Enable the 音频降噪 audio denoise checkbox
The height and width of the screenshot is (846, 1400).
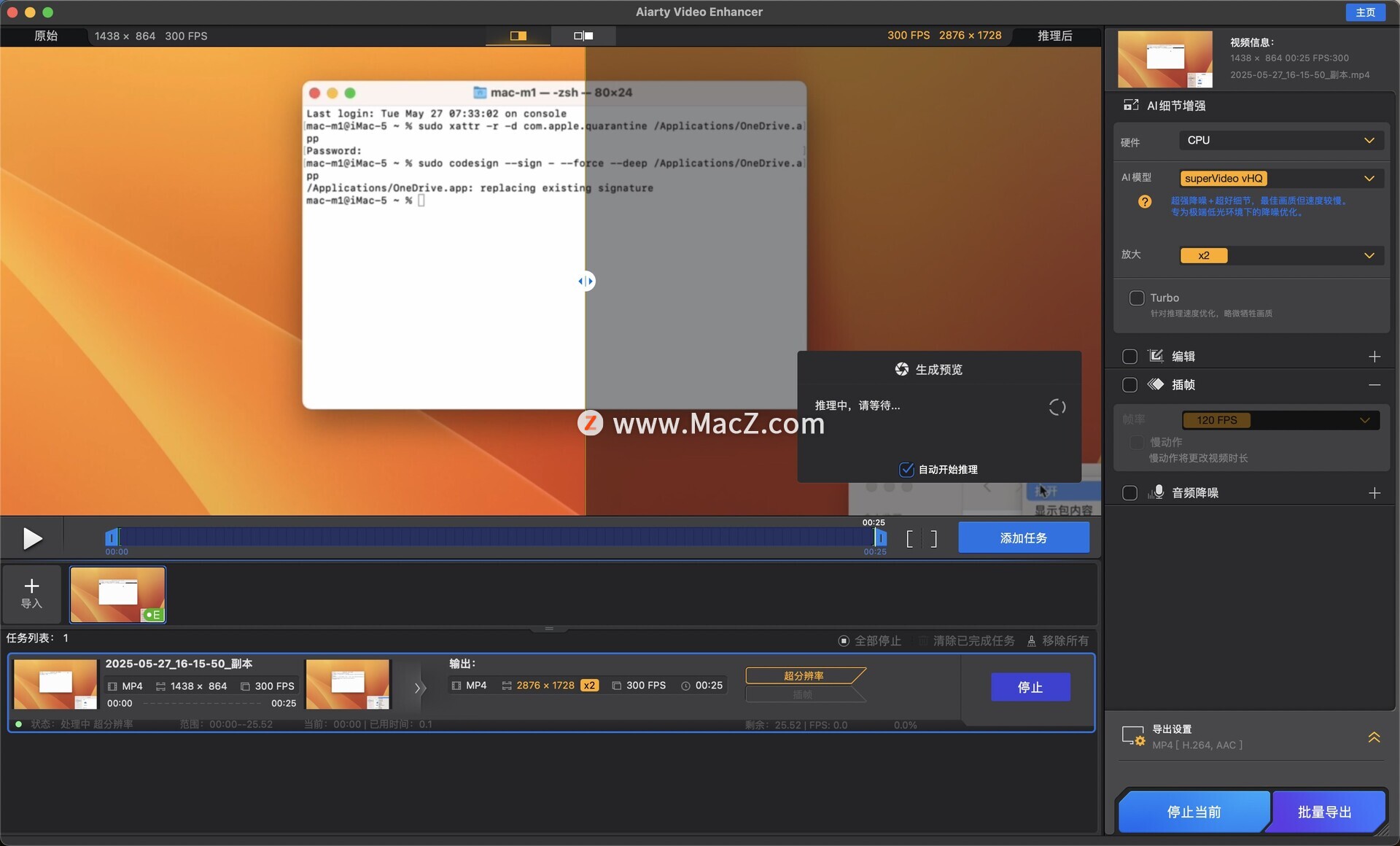(x=1130, y=493)
